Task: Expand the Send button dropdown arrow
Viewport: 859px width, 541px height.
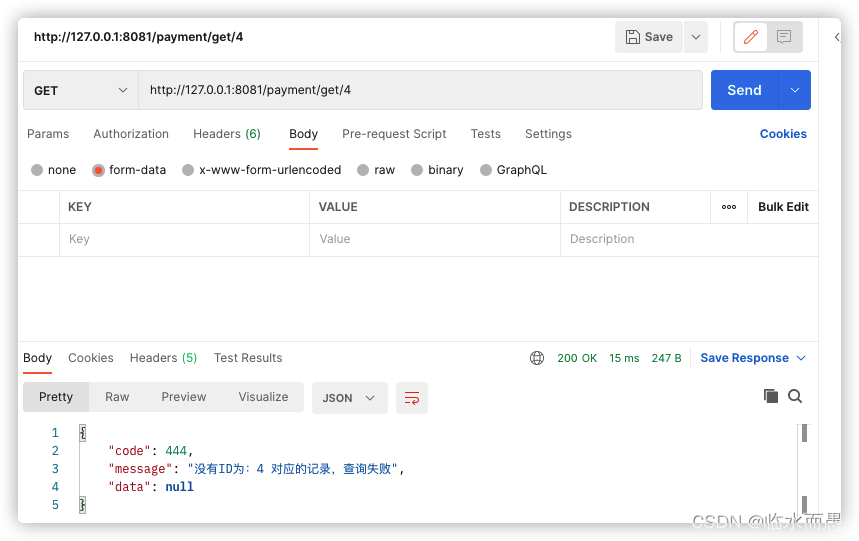Action: [x=795, y=90]
